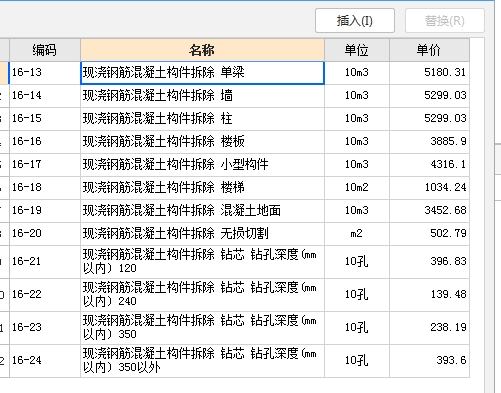
Task: Select code cell 16-17
Action: pyautogui.click(x=45, y=165)
